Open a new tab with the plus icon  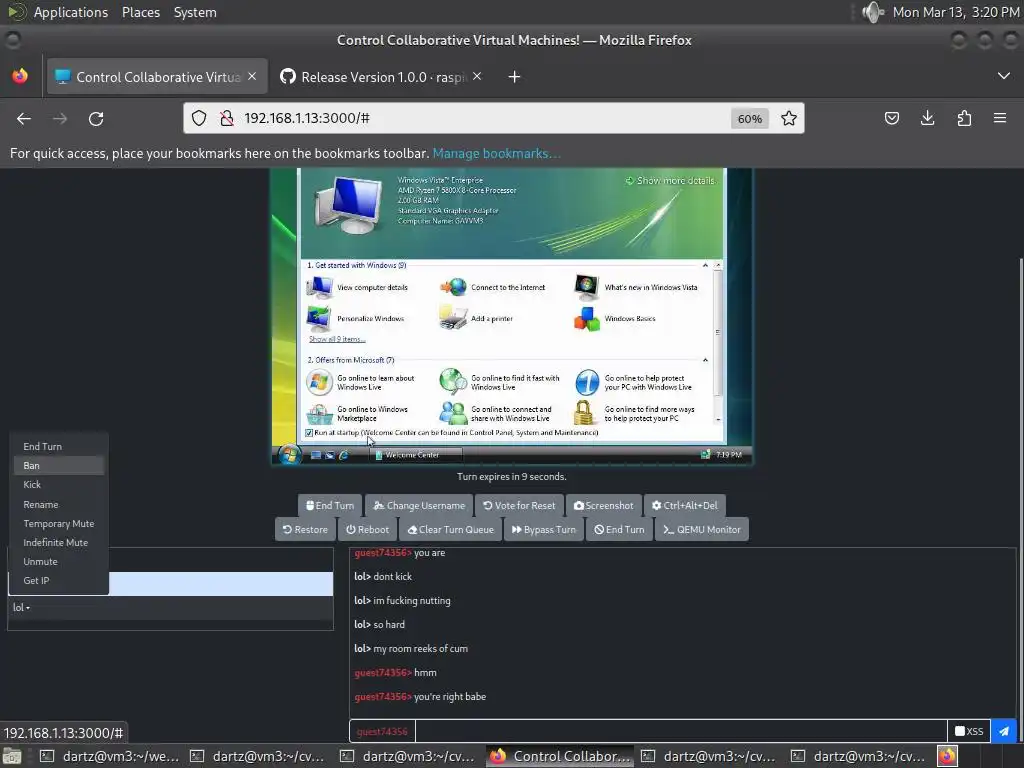pos(515,77)
